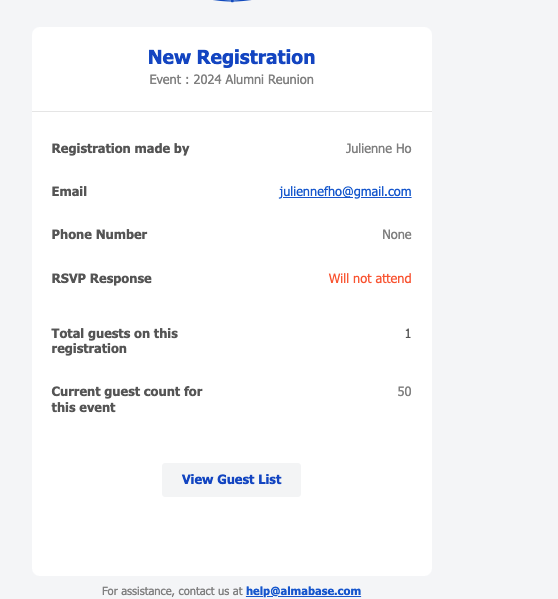Click the View Guest List button
The height and width of the screenshot is (599, 558).
point(231,480)
